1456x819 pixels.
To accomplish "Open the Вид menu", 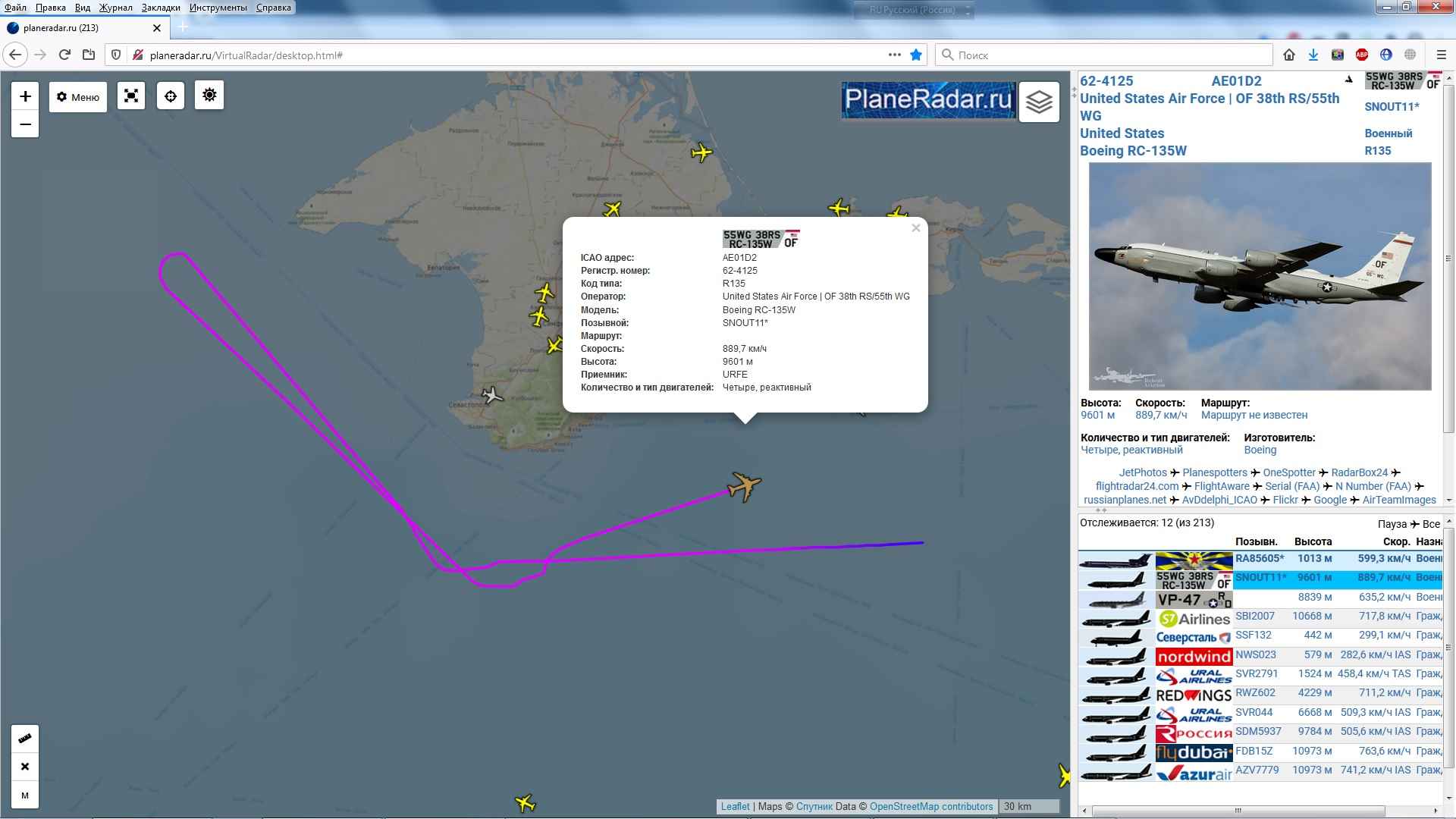I will point(83,8).
